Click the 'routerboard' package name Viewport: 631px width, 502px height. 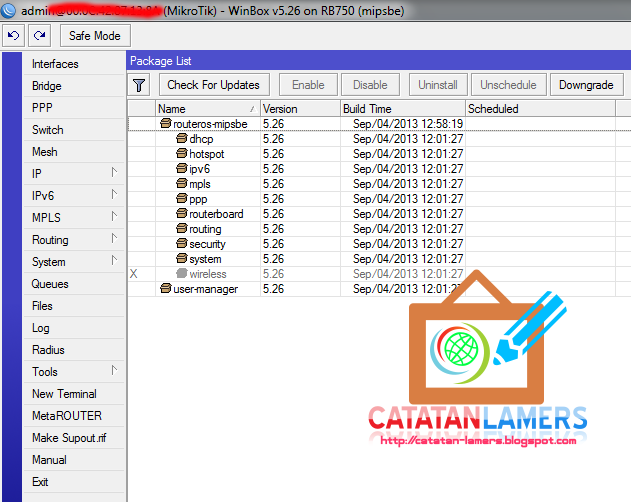pyautogui.click(x=217, y=214)
